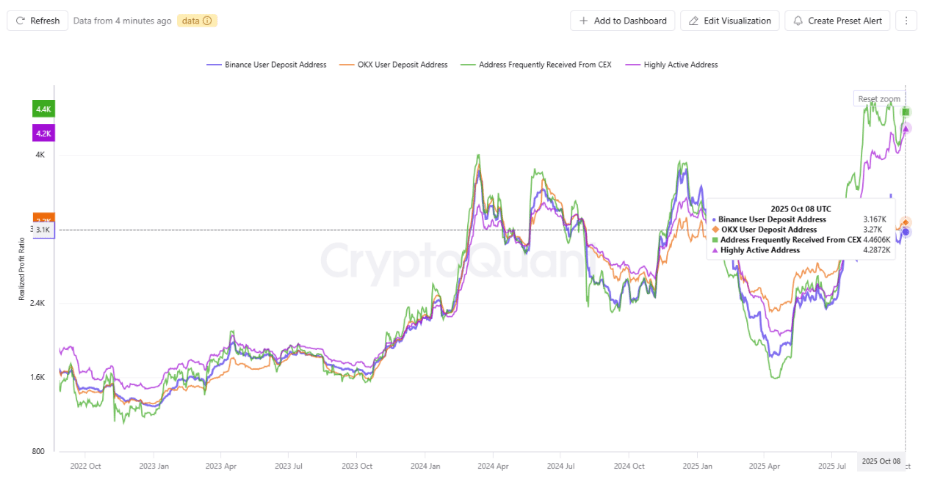Click the yellow data status badge

197,20
